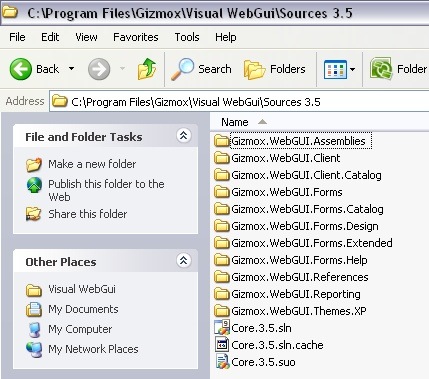
Task: Open the Back history dropdown arrow
Action: [x=71, y=69]
